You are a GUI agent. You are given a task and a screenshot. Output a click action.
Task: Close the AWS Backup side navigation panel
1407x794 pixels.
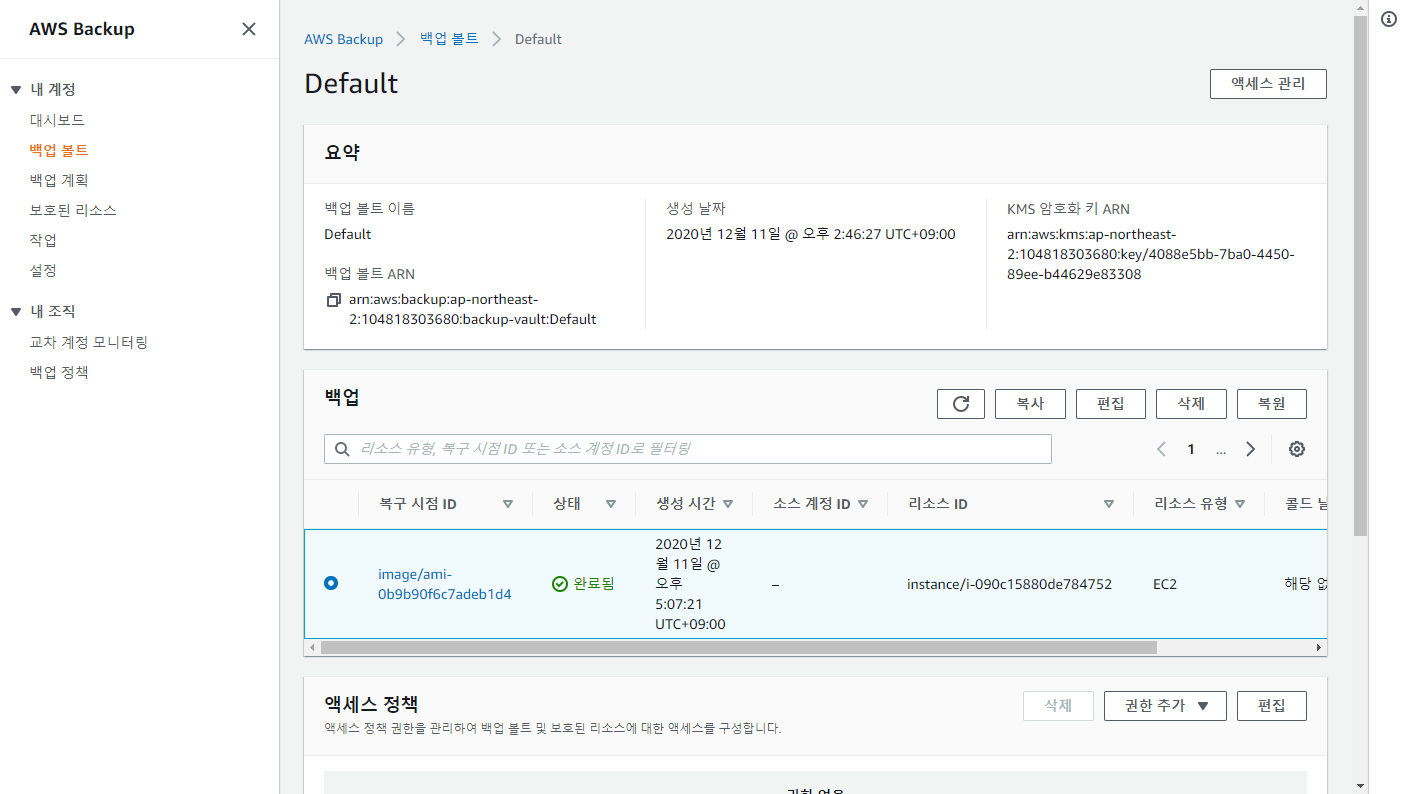tap(249, 29)
